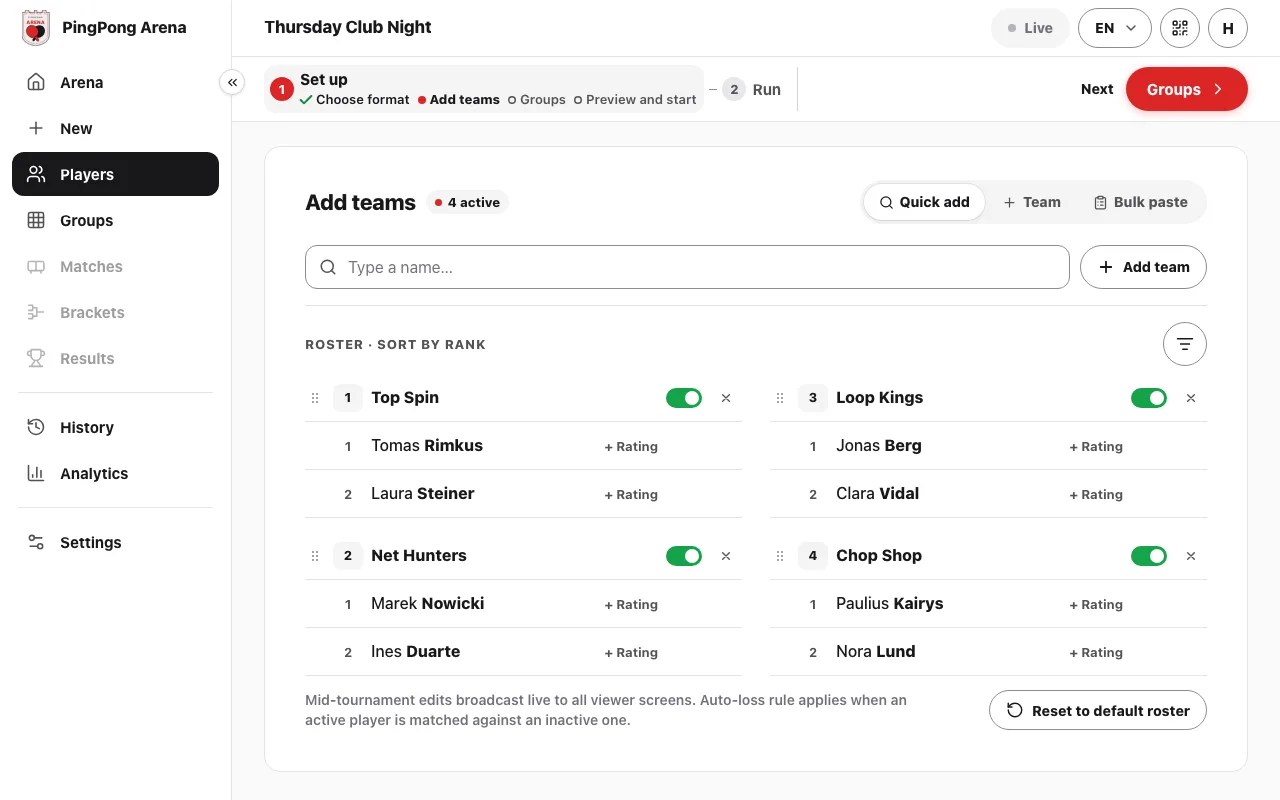1280x800 pixels.
Task: Add a rating for Tomas Rimkus
Action: point(631,447)
